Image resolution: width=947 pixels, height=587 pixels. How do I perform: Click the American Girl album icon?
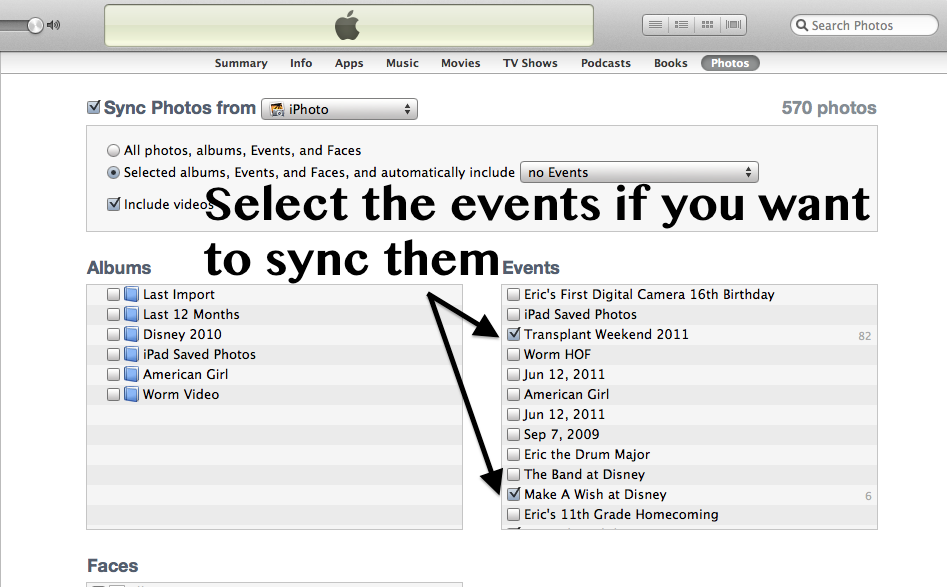(131, 374)
